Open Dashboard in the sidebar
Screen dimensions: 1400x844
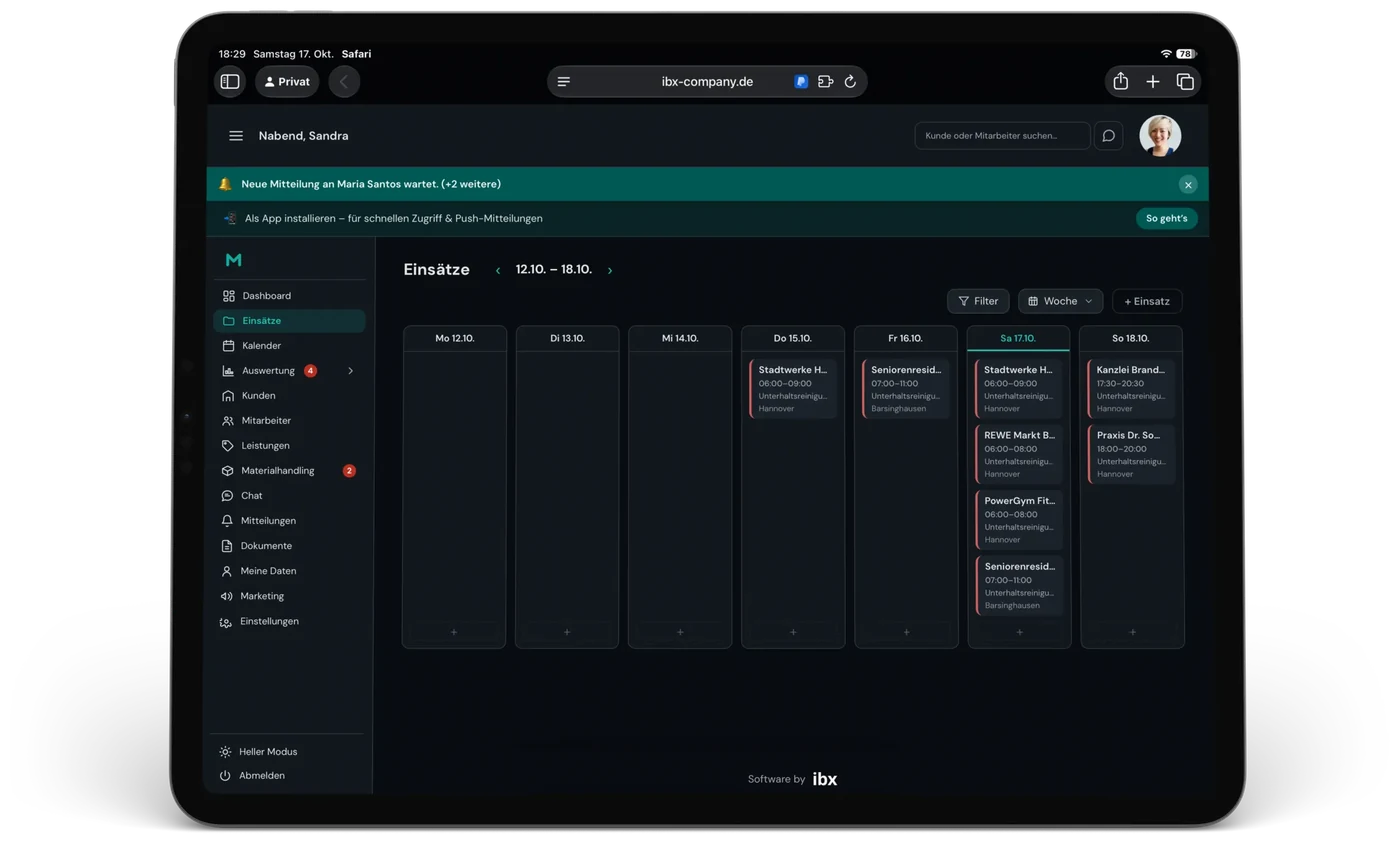[289, 296]
